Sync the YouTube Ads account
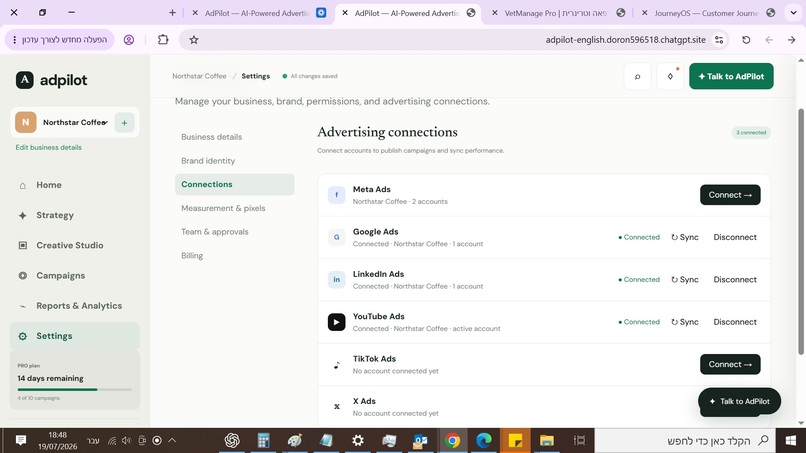Image resolution: width=806 pixels, height=453 pixels. coord(685,322)
